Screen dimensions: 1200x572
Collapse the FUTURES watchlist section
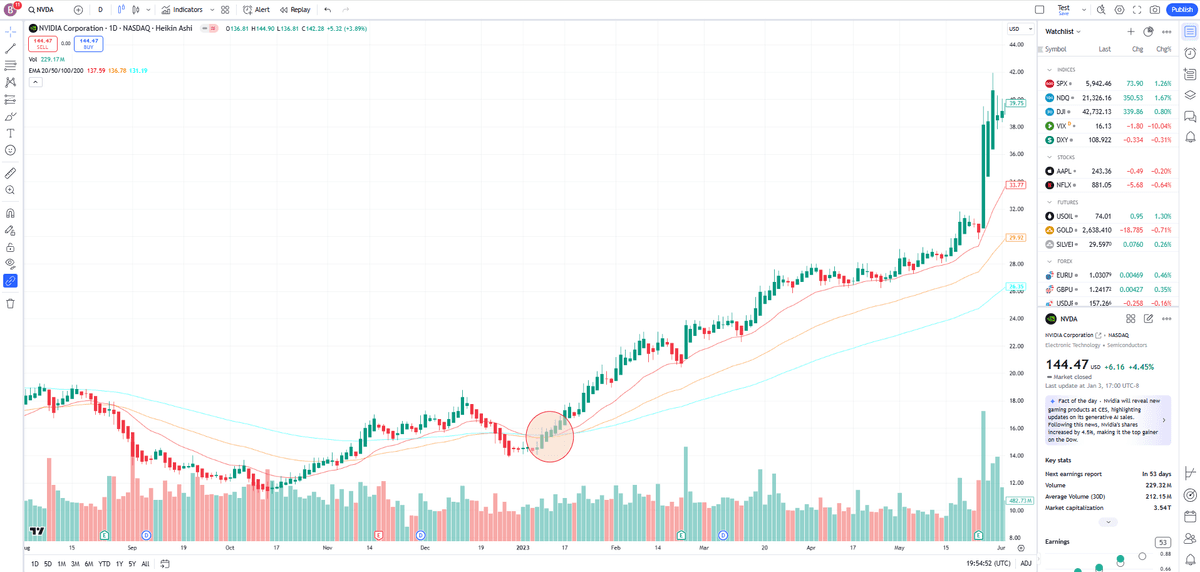[x=1049, y=202]
